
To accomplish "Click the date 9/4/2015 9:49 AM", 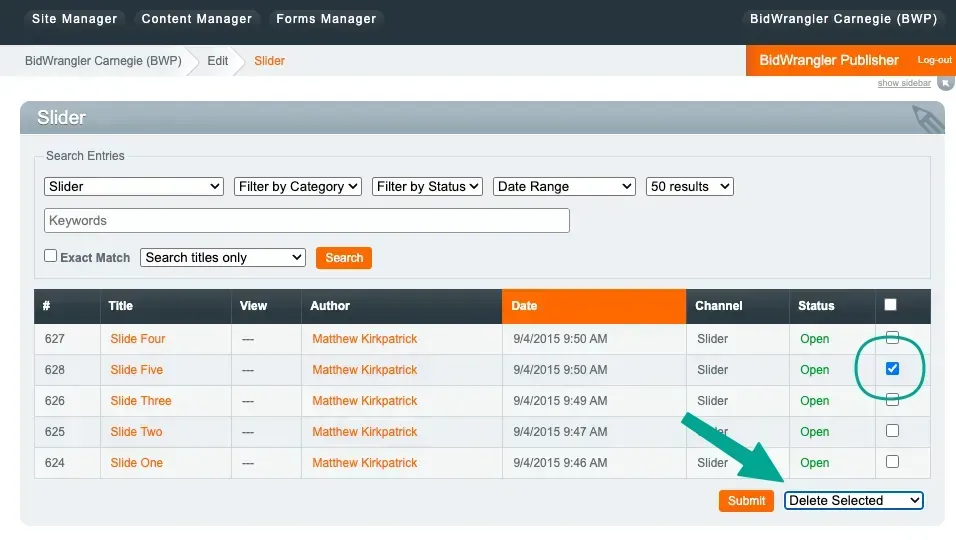I will pos(560,401).
